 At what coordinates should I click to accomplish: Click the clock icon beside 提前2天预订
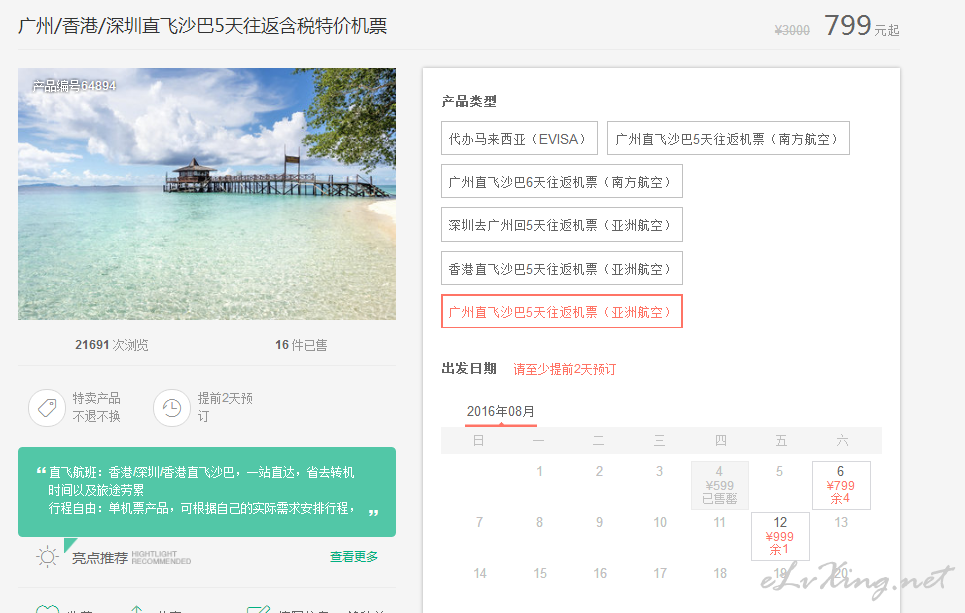(x=172, y=407)
